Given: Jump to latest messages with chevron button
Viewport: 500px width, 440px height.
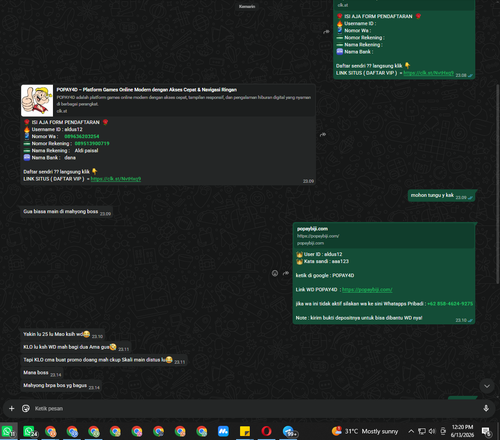Looking at the screenshot, I should click(x=487, y=386).
